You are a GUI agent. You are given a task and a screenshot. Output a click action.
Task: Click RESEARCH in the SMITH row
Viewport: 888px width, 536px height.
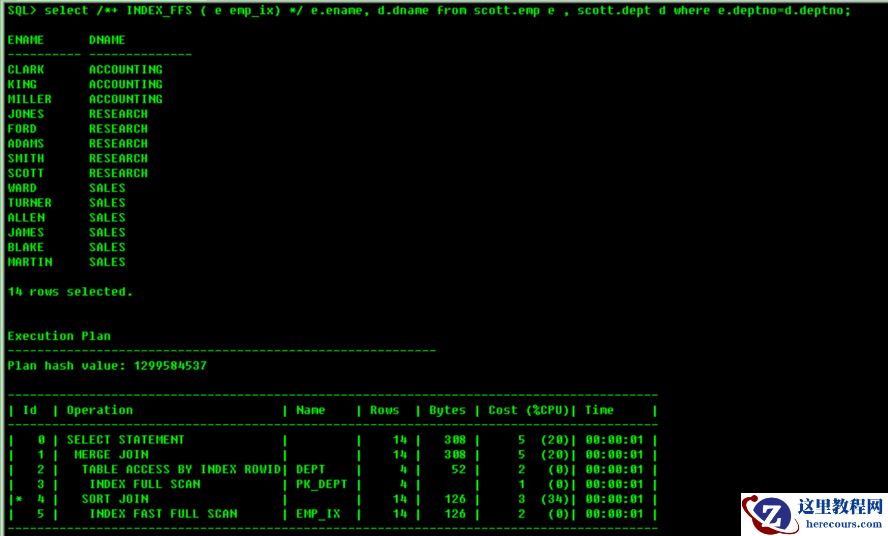[118, 158]
